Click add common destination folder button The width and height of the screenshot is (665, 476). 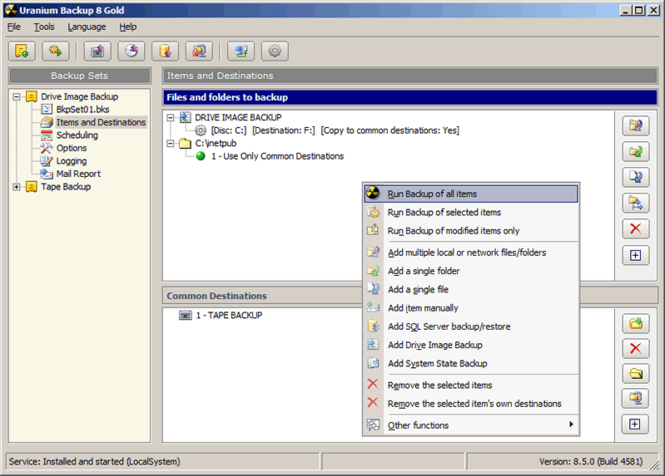635,324
